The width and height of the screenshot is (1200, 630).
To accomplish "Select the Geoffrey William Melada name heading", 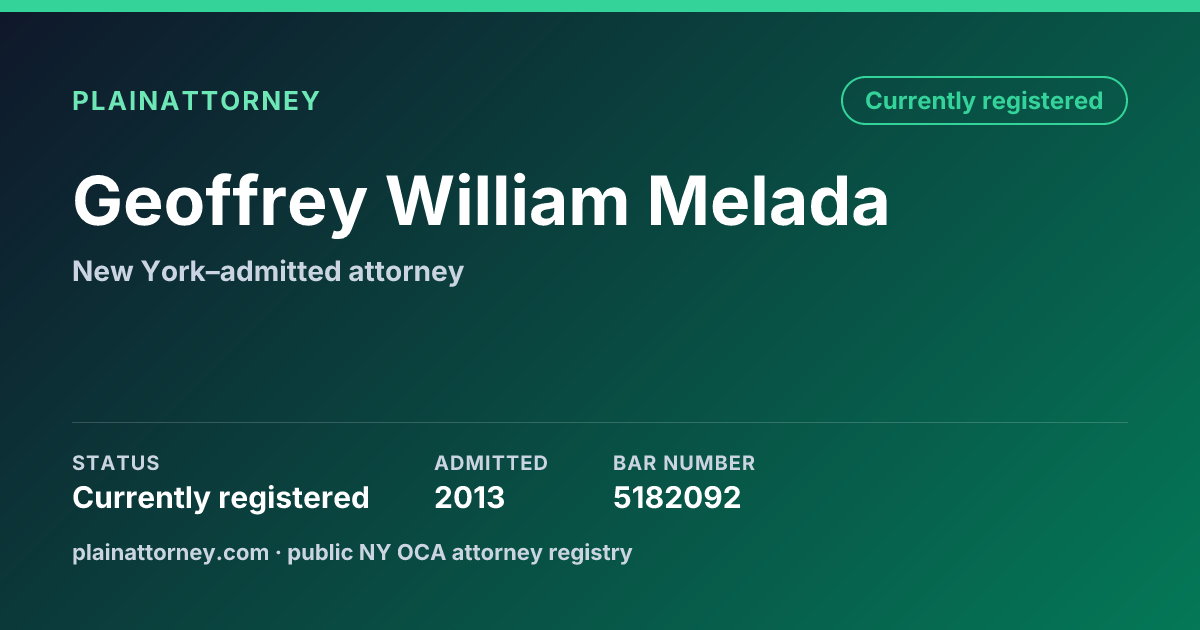I will point(481,202).
